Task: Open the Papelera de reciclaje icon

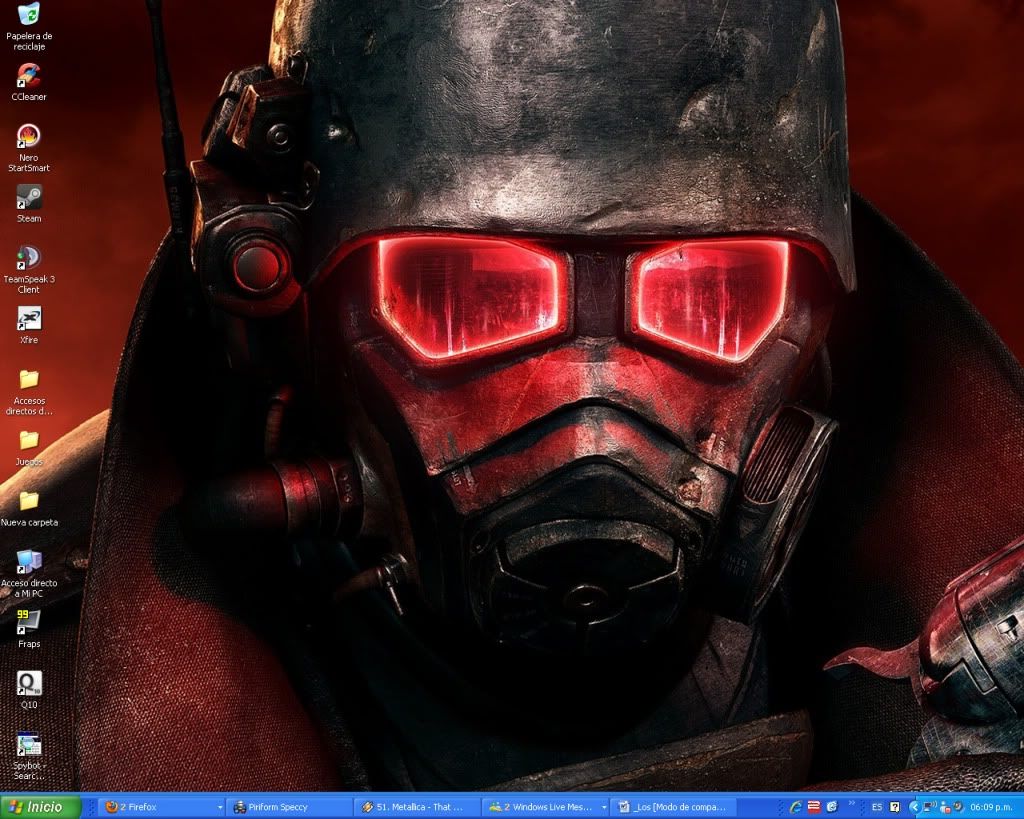Action: [x=29, y=15]
